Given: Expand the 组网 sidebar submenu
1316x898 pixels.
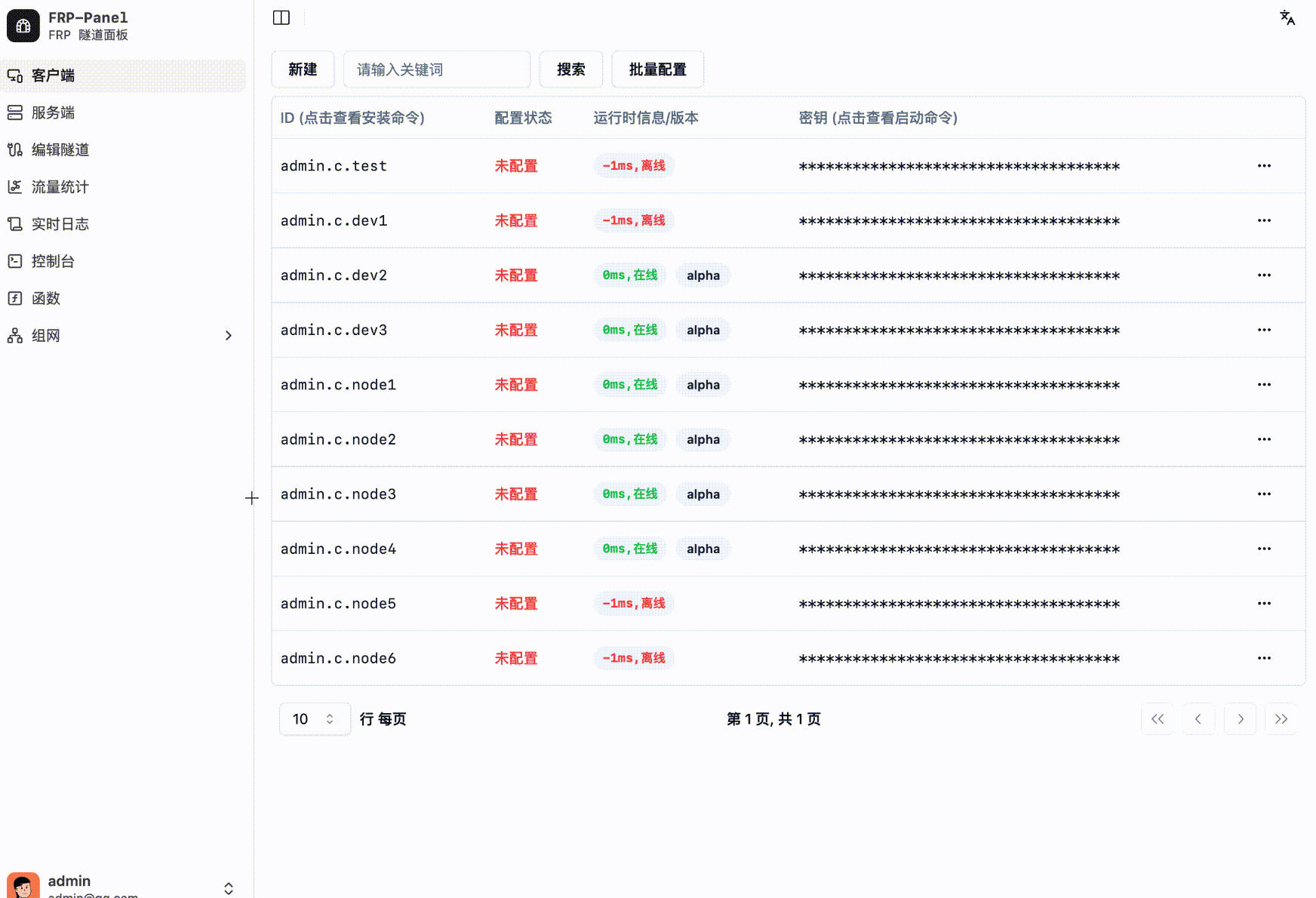Looking at the screenshot, I should pos(228,336).
